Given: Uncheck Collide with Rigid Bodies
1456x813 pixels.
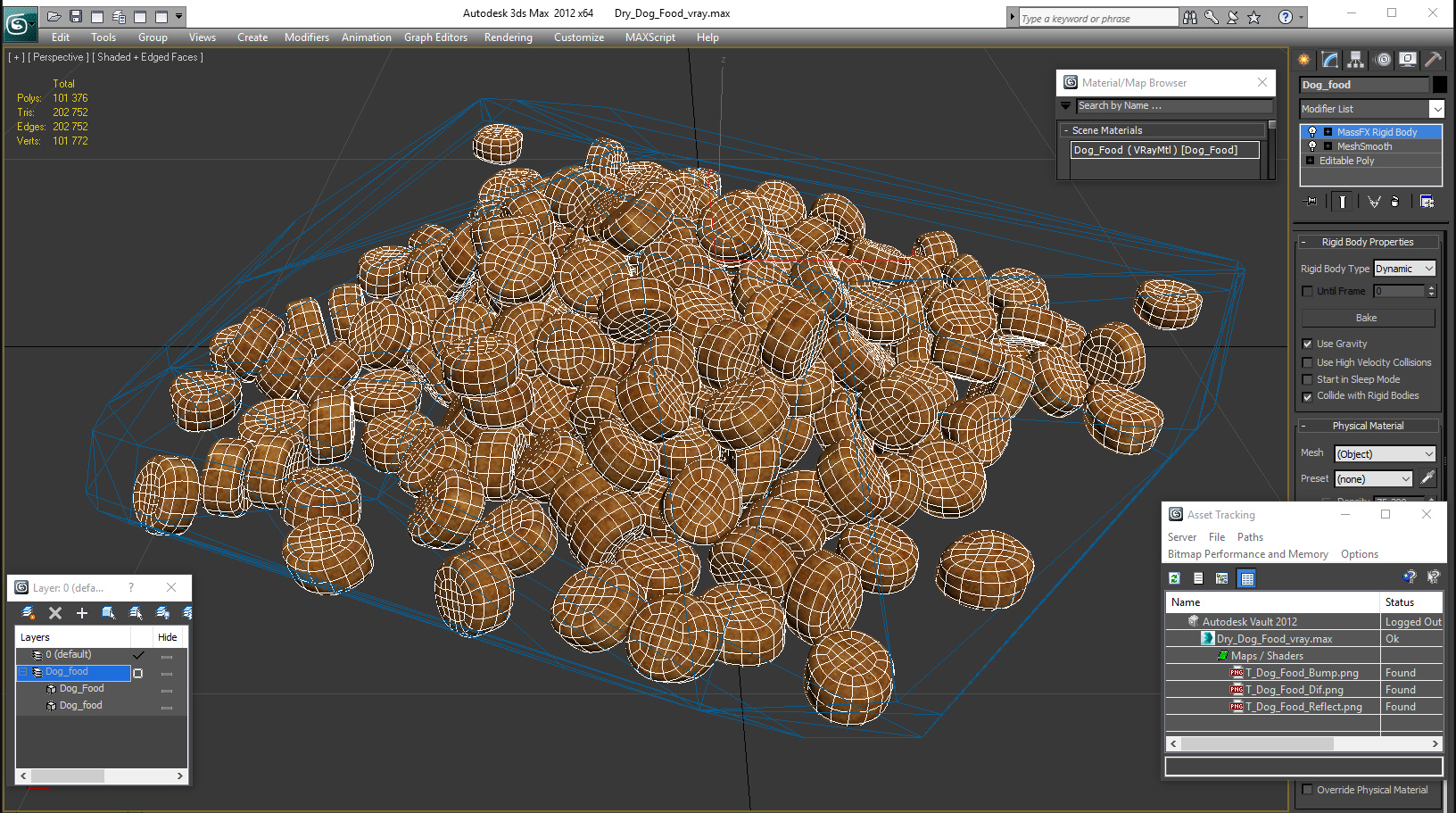Looking at the screenshot, I should (x=1307, y=396).
